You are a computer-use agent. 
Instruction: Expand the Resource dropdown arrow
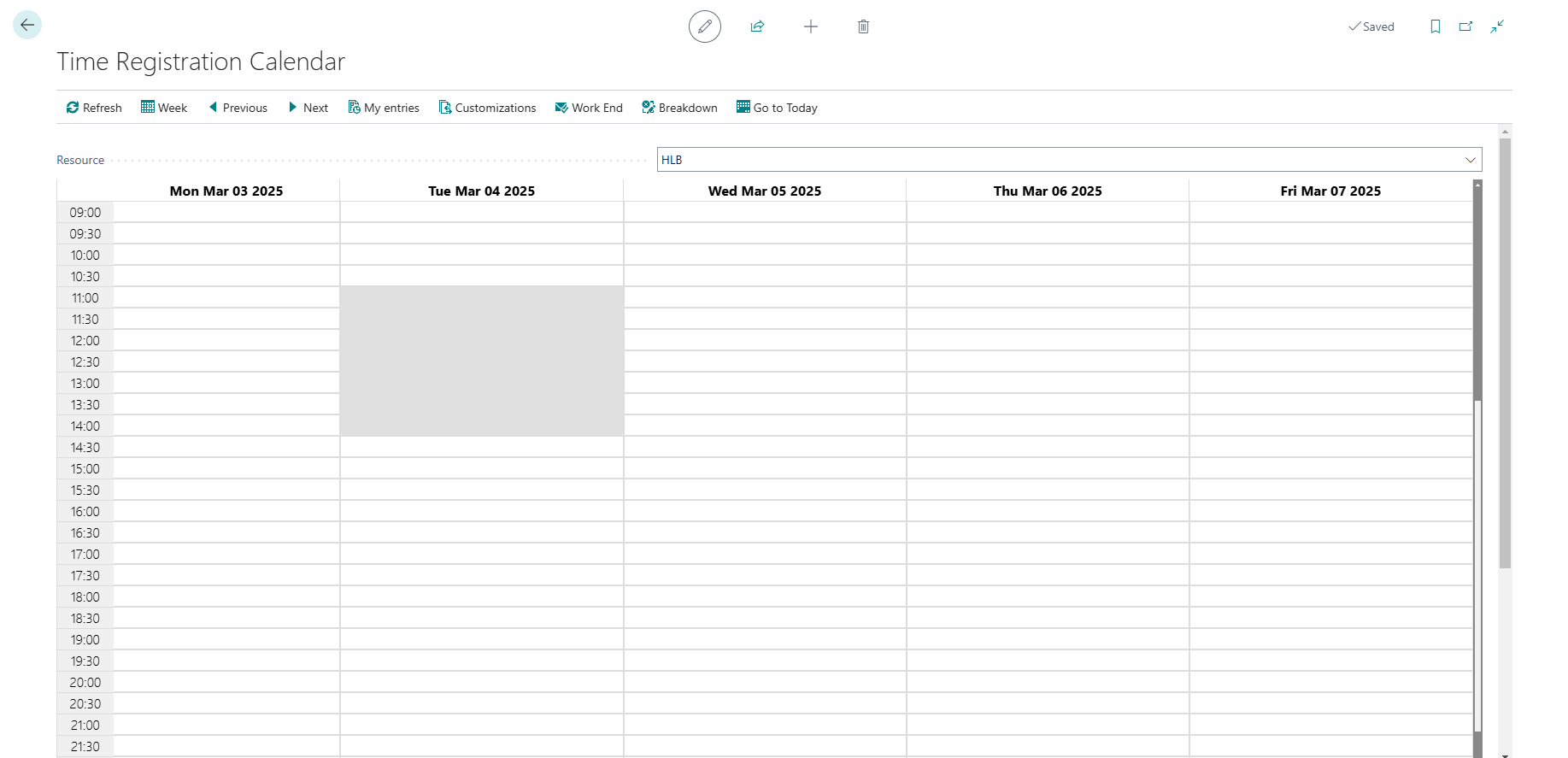coord(1470,160)
